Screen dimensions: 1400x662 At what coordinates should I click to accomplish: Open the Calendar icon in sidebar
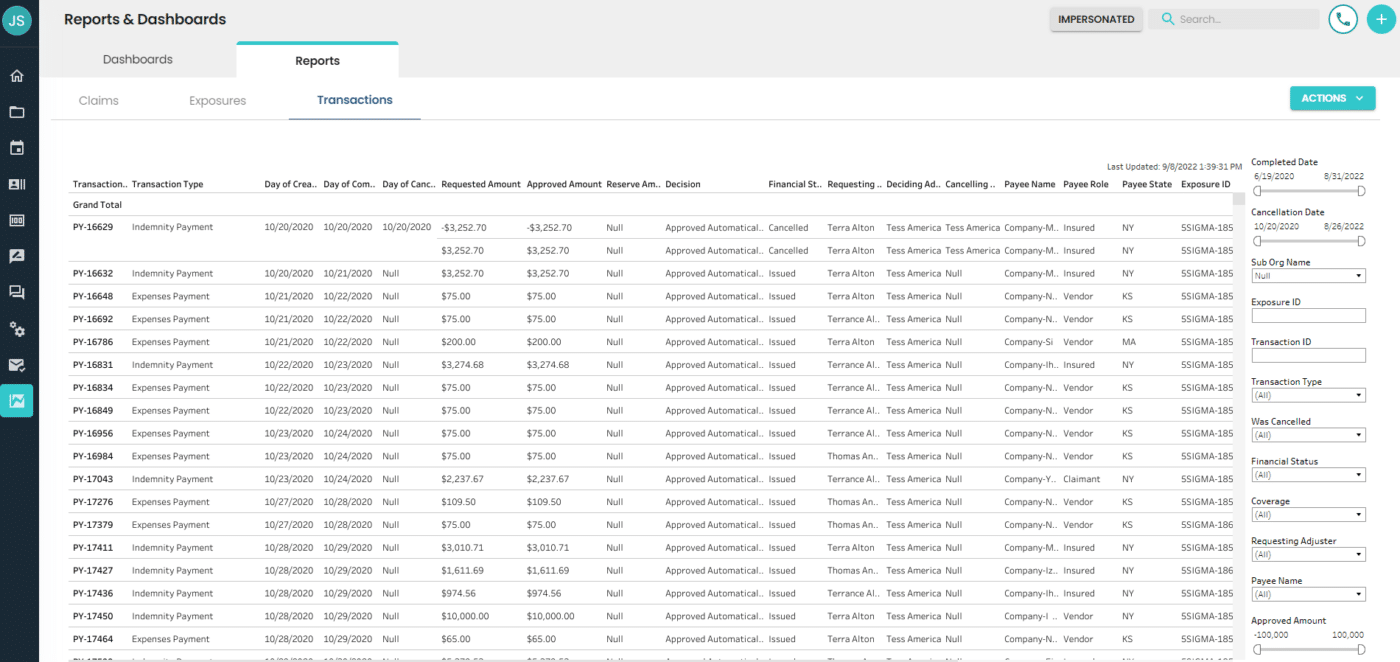click(x=17, y=147)
